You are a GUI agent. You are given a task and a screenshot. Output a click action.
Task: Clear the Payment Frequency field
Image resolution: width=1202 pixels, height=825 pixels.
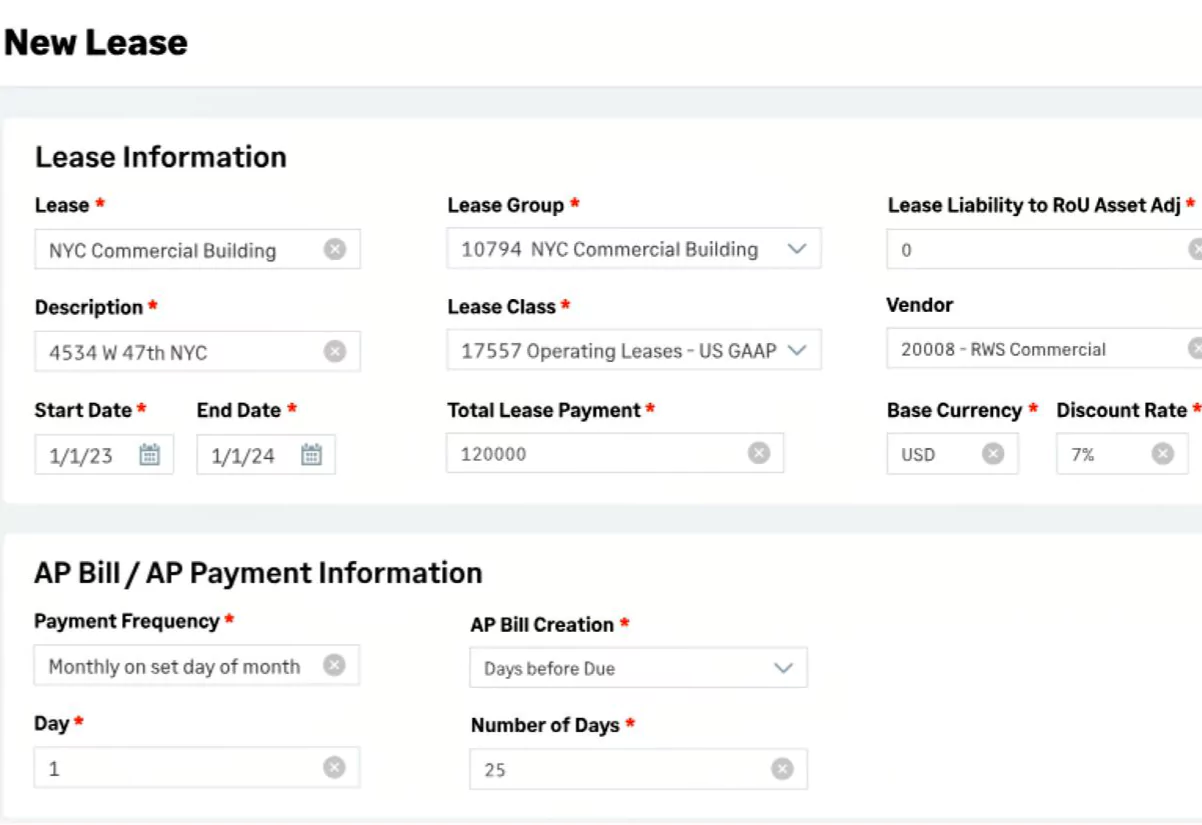[334, 666]
